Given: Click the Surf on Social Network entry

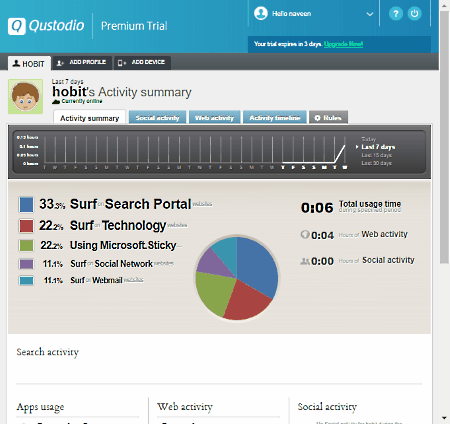Looking at the screenshot, I should (x=122, y=264).
